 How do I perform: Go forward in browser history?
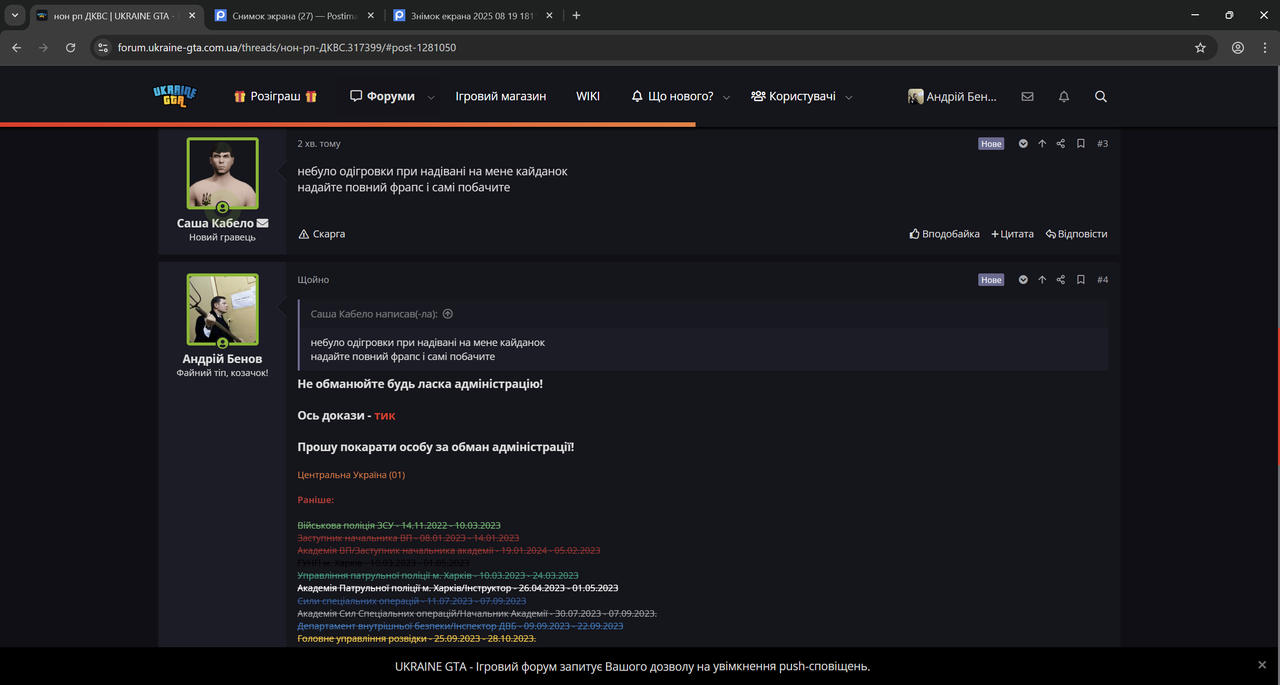point(43,47)
